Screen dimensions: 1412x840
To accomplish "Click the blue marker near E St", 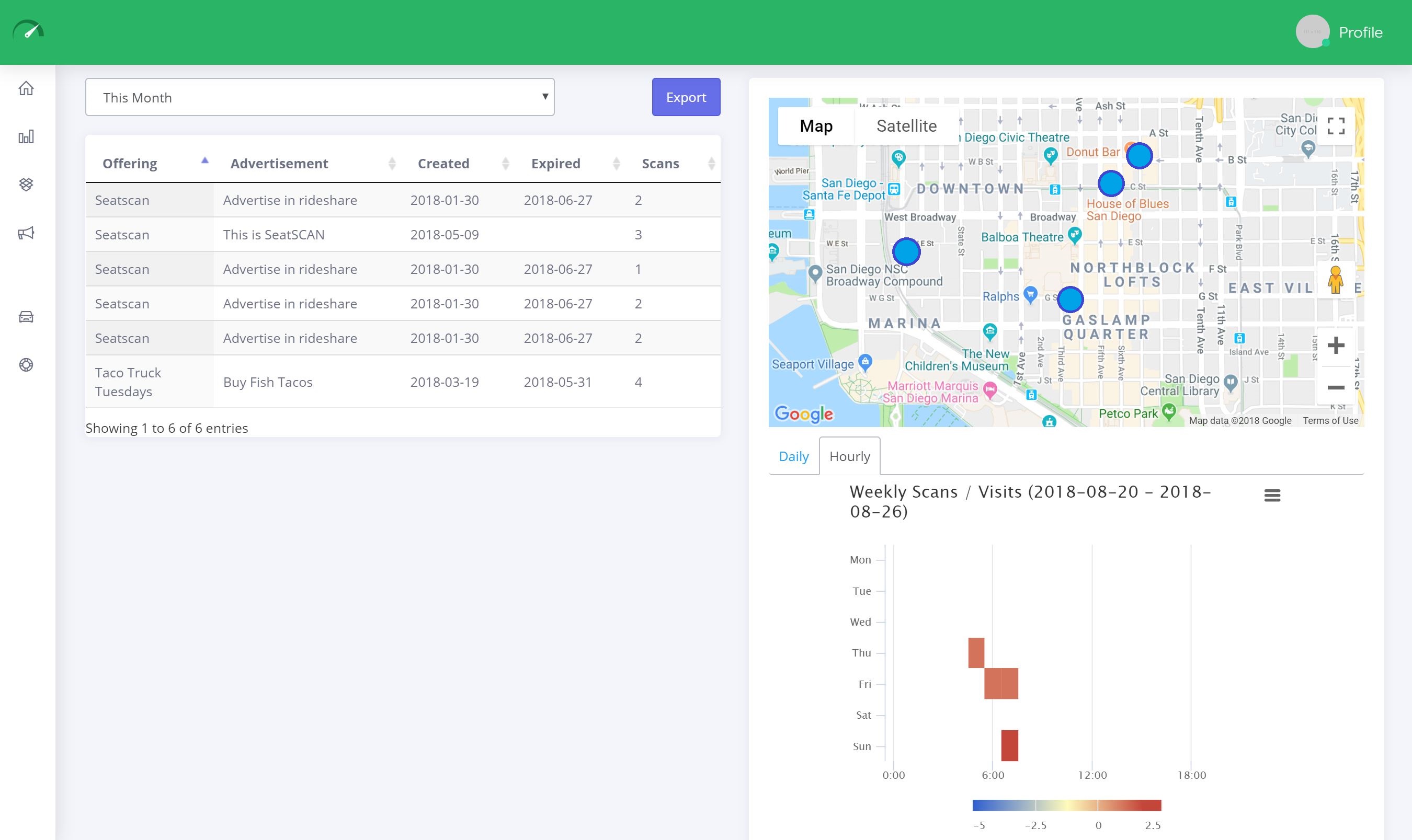I will 906,252.
